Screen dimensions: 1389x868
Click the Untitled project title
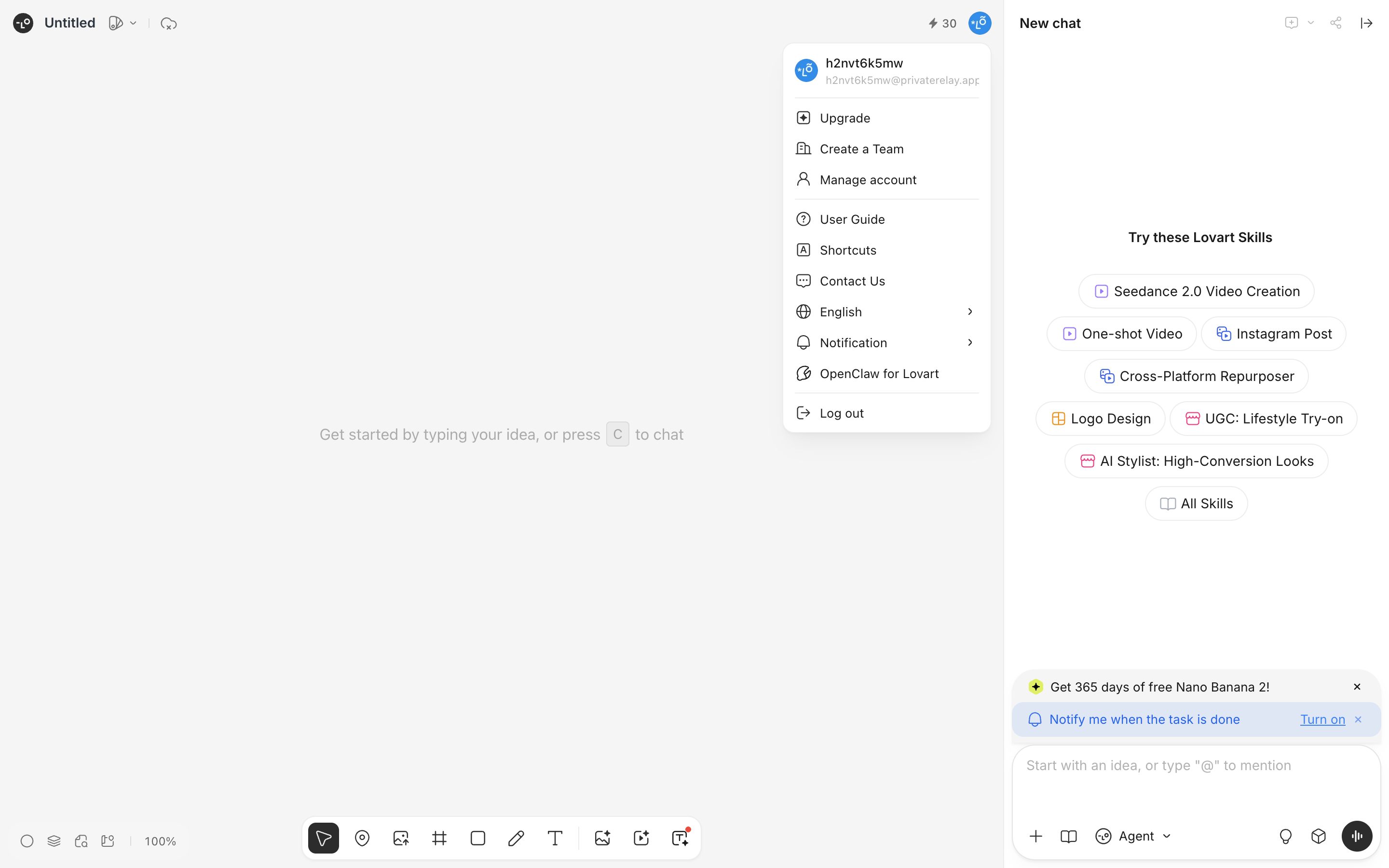tap(70, 23)
